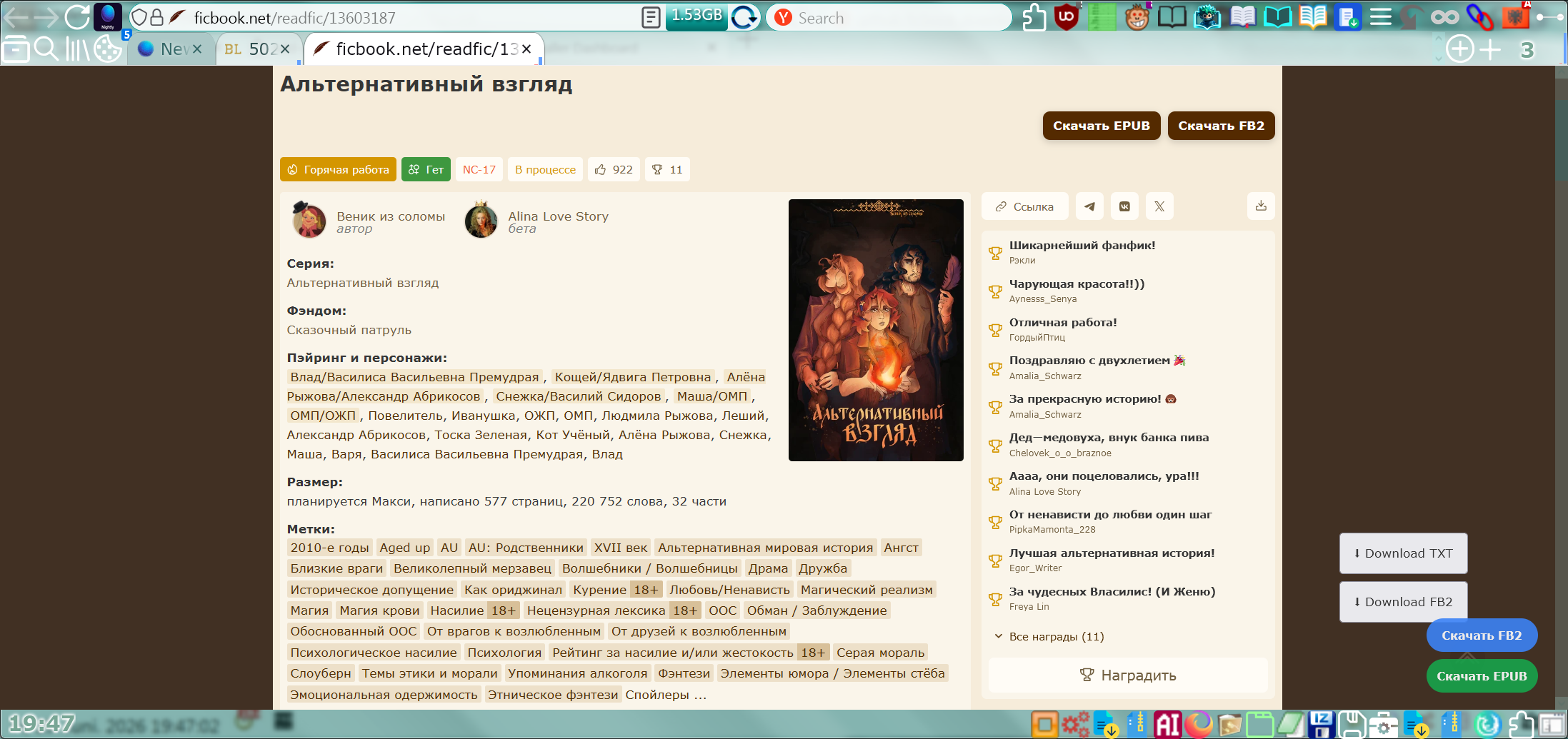Click the brown 'Скачать EPUB' button at top
This screenshot has width=1568, height=739.
point(1102,126)
